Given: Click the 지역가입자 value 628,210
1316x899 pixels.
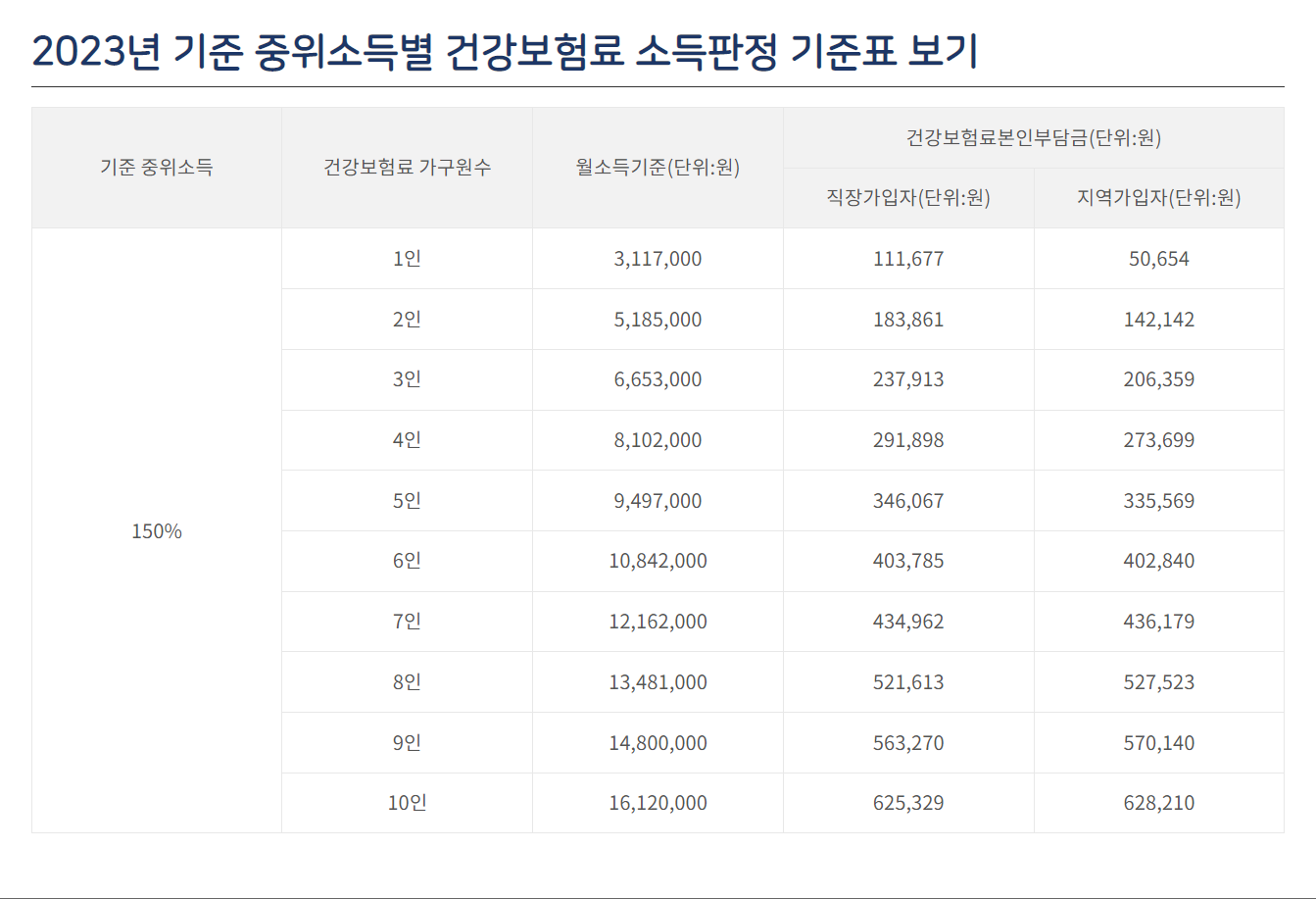Looking at the screenshot, I should (x=1159, y=803).
